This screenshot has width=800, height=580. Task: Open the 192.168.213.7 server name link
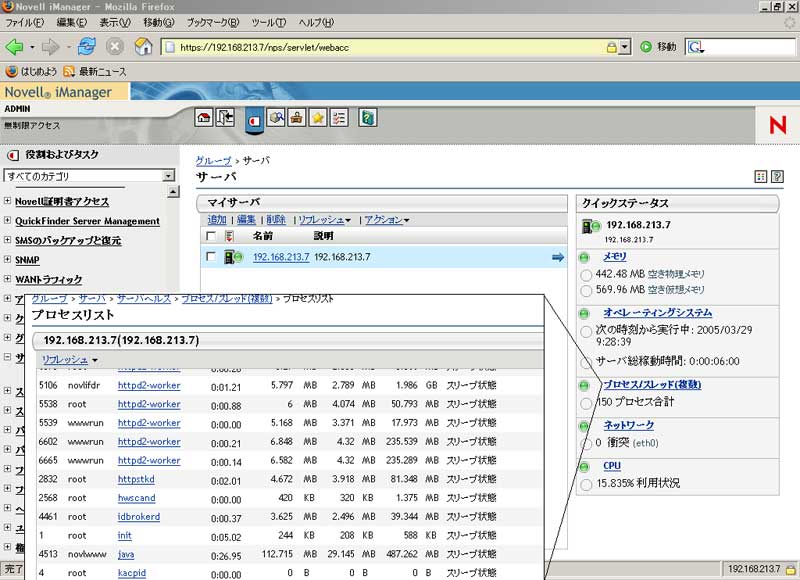pyautogui.click(x=281, y=257)
